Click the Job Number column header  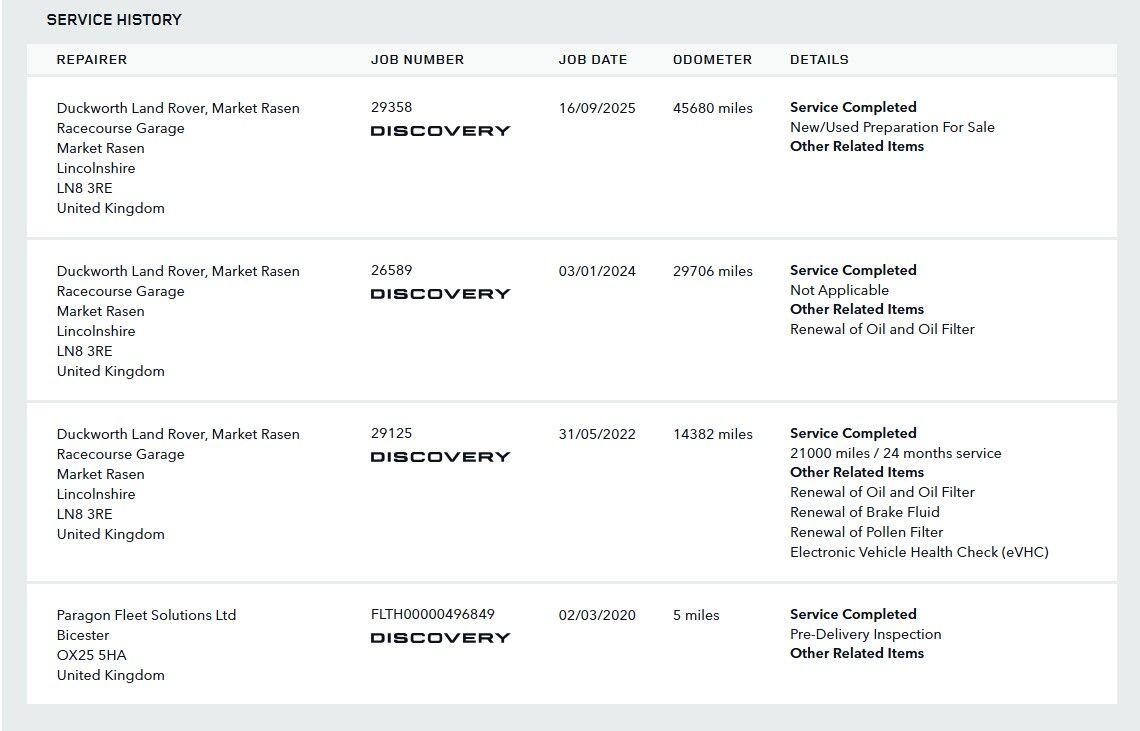coord(417,59)
